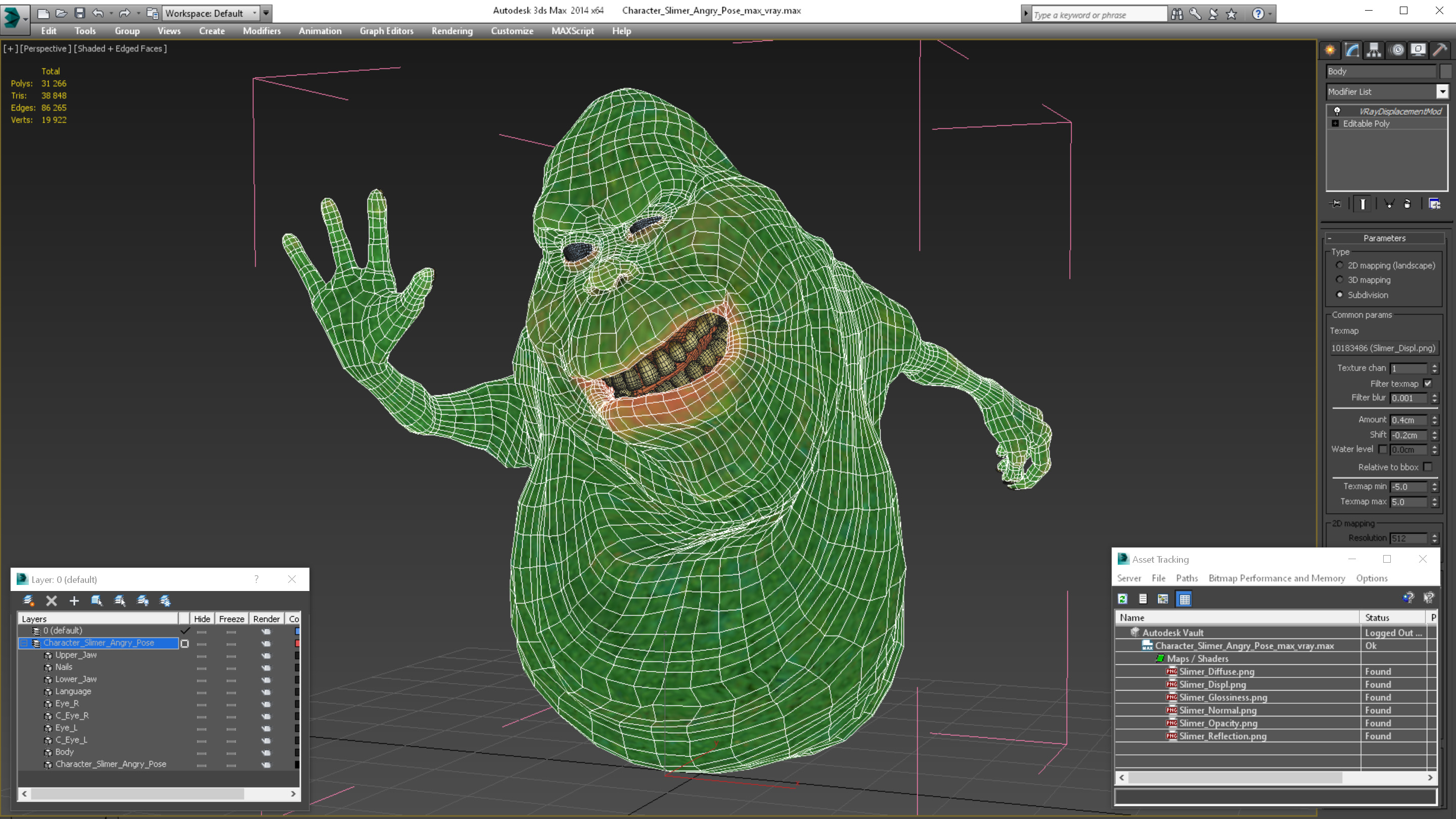Sort by the Freeze column header in the Layer dialog
The height and width of the screenshot is (819, 1456).
pos(232,619)
